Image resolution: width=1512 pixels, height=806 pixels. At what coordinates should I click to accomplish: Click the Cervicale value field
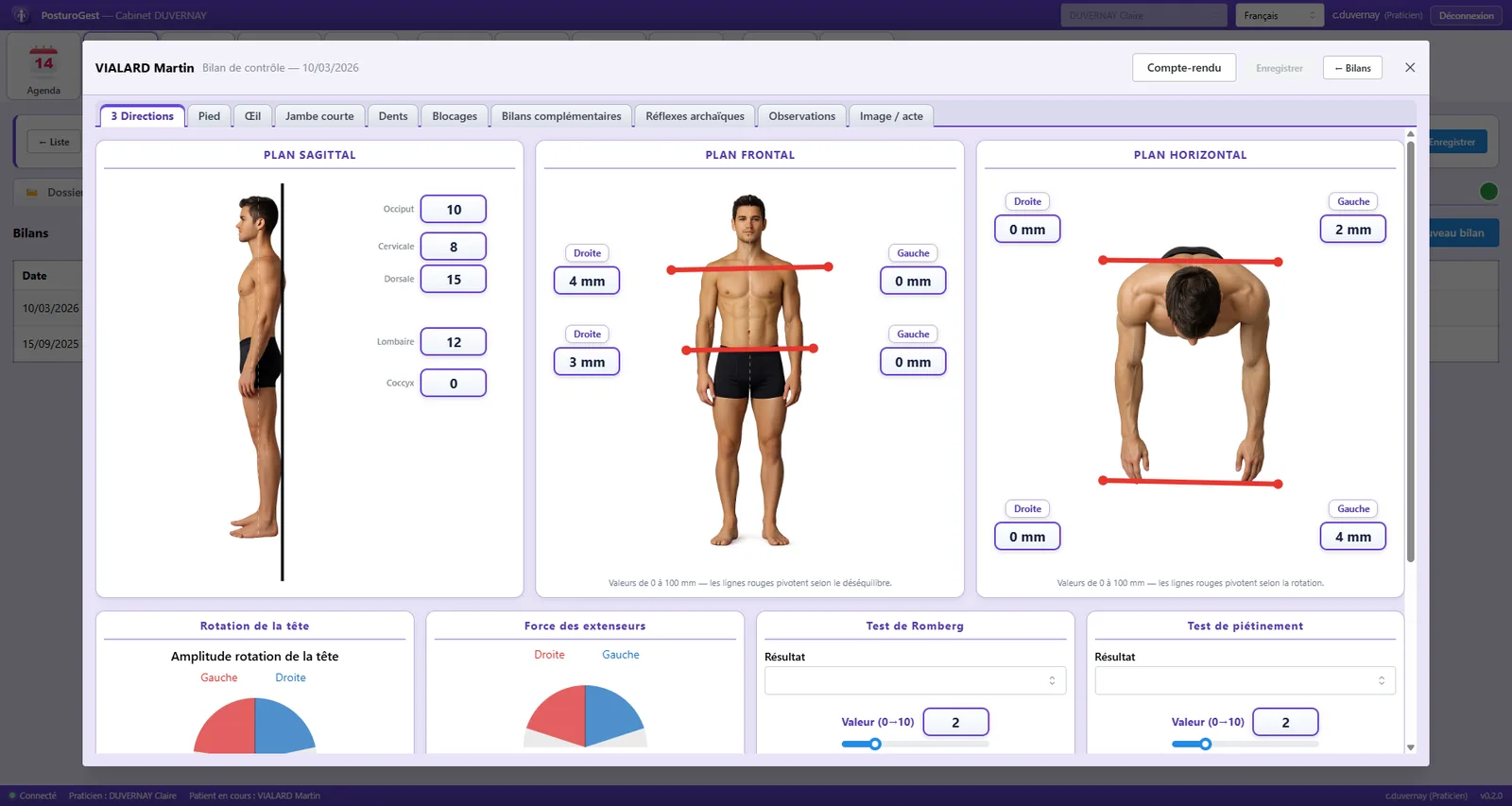tap(454, 247)
